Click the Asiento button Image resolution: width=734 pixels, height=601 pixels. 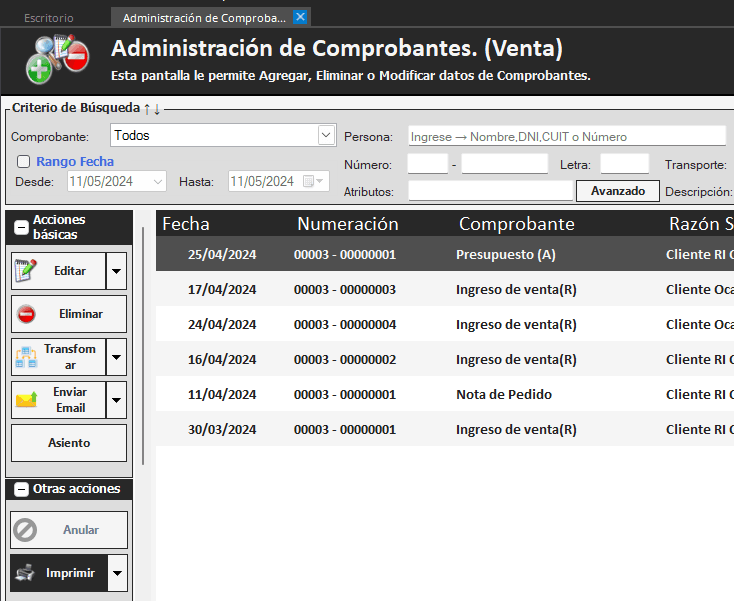[x=69, y=443]
